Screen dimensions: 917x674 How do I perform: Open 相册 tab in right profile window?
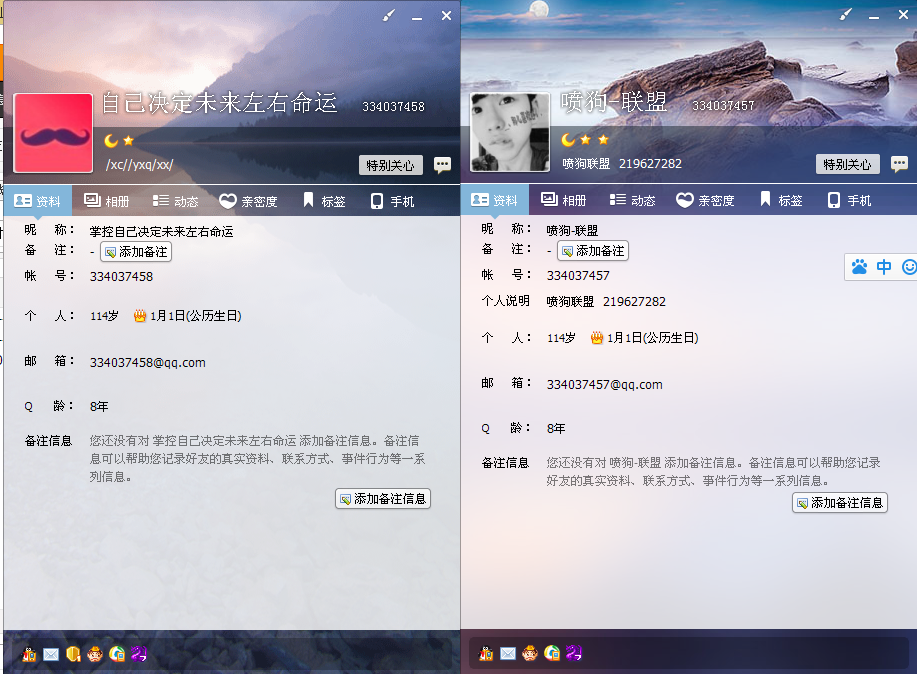click(563, 200)
